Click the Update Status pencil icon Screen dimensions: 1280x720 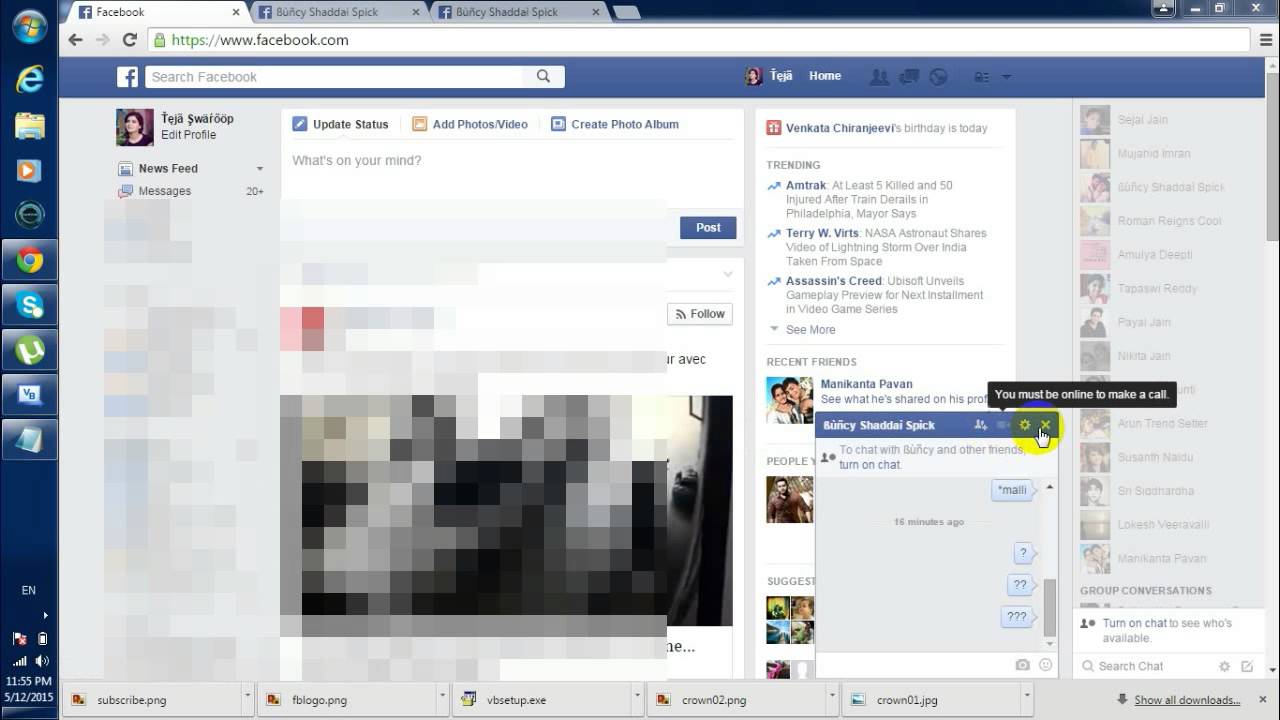(x=300, y=124)
